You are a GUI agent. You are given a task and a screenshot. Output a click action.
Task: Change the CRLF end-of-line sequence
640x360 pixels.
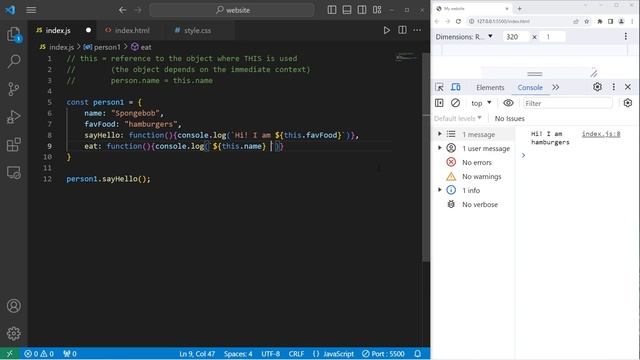296,354
